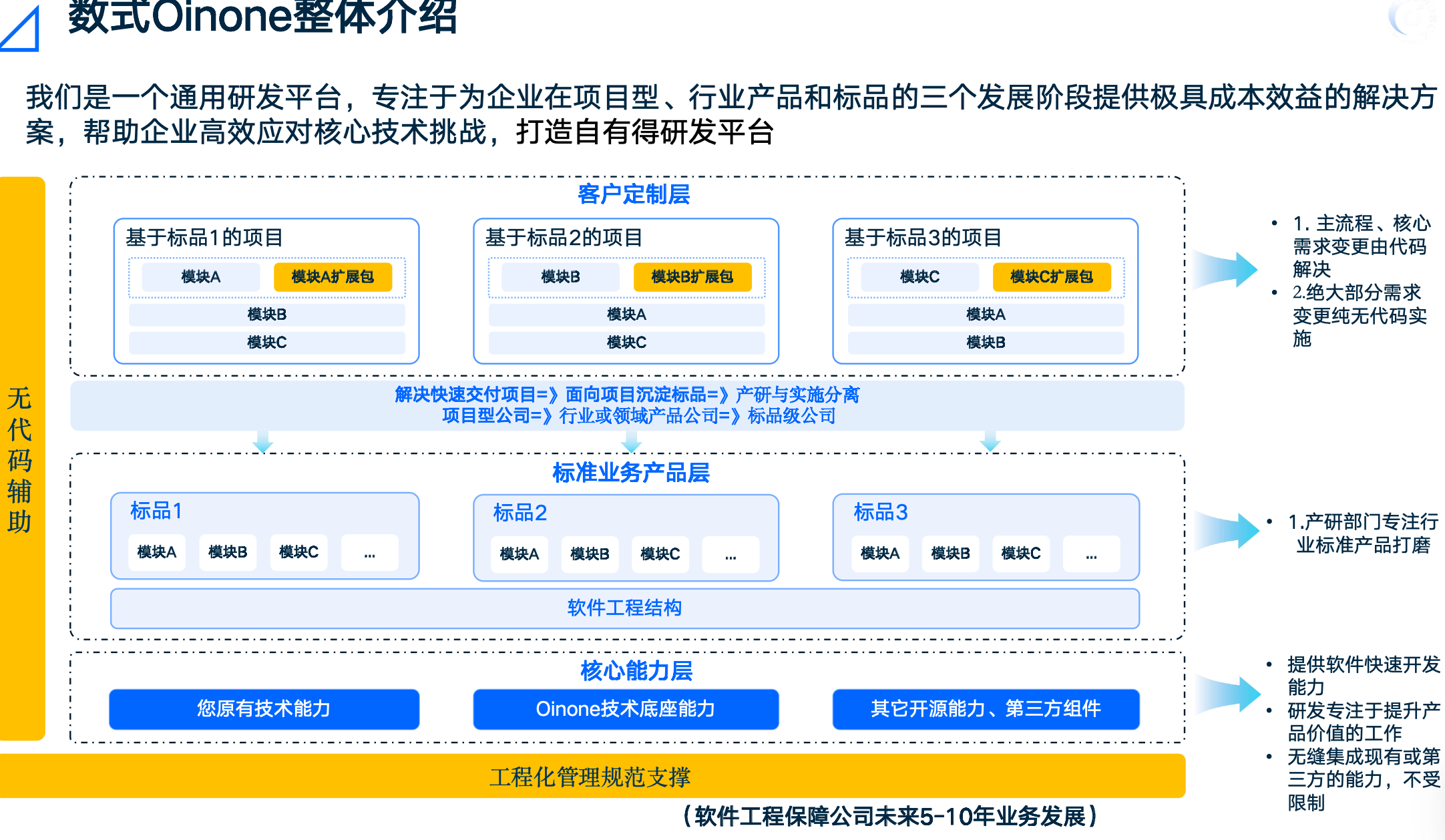Select the 模块A扩展包 highlighted box
The image size is (1445, 840).
tap(332, 276)
